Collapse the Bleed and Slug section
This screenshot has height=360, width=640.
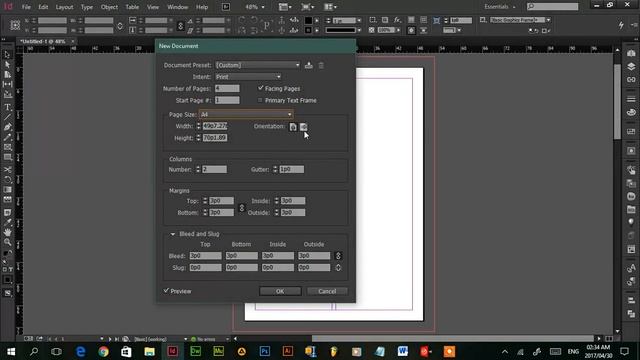point(173,234)
